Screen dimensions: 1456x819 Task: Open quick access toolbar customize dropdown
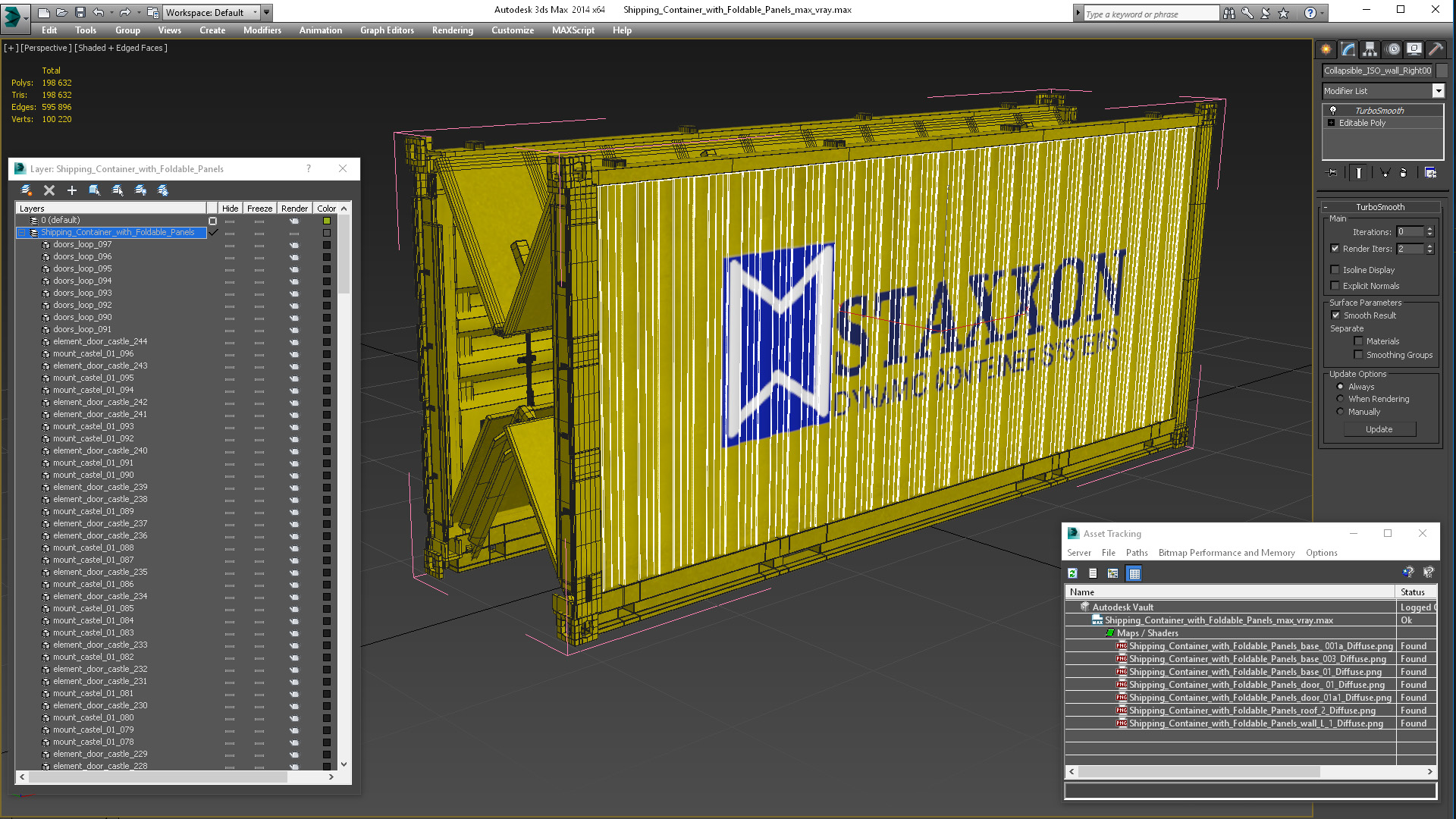tap(267, 12)
